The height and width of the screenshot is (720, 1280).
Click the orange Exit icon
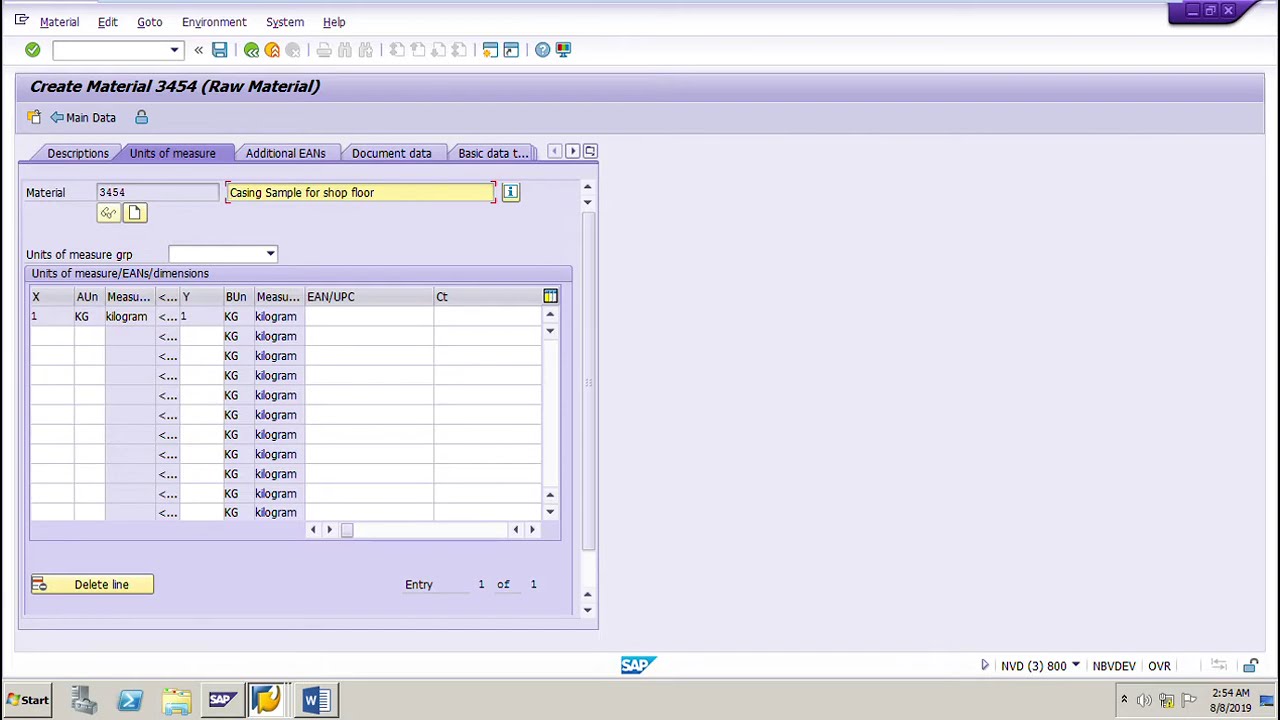[x=272, y=50]
